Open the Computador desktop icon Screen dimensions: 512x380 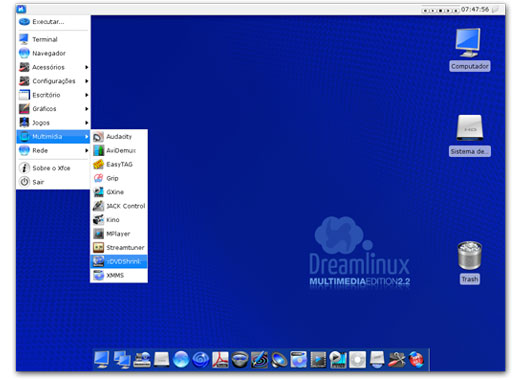469,49
